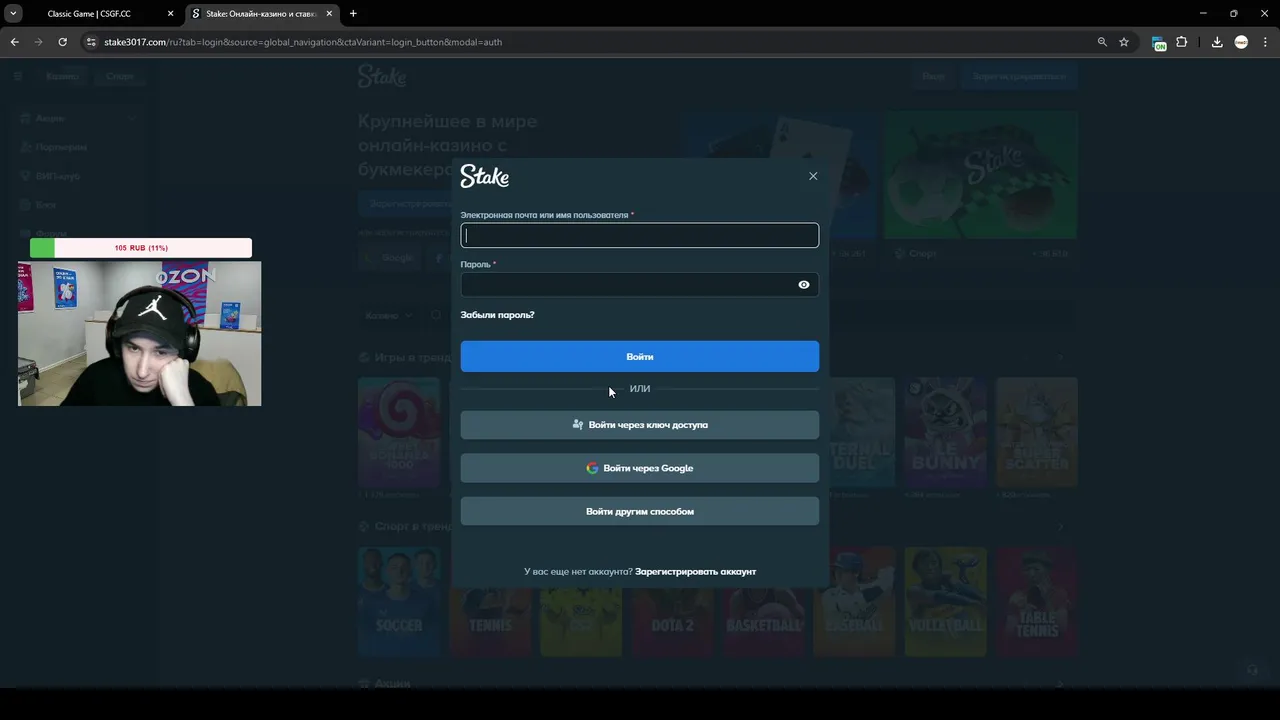Select the Stake browser tab
The width and height of the screenshot is (1280, 720).
click(x=260, y=14)
